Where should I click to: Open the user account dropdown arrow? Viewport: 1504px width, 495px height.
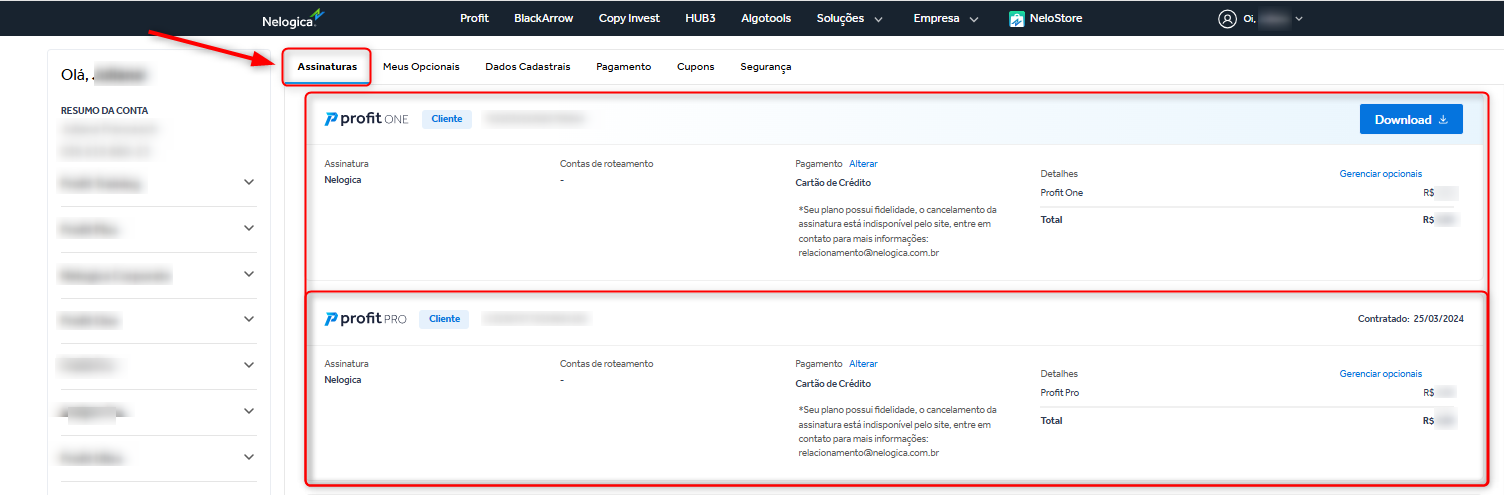pos(1299,19)
